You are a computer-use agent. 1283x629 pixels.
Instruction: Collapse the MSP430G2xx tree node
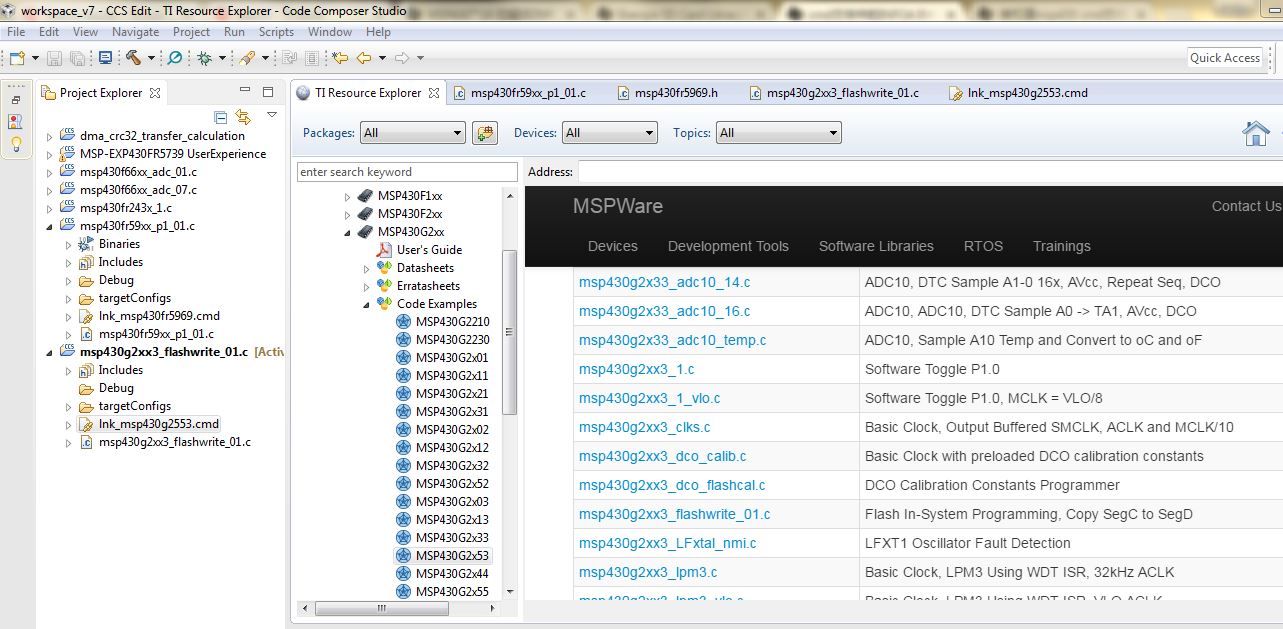click(348, 232)
